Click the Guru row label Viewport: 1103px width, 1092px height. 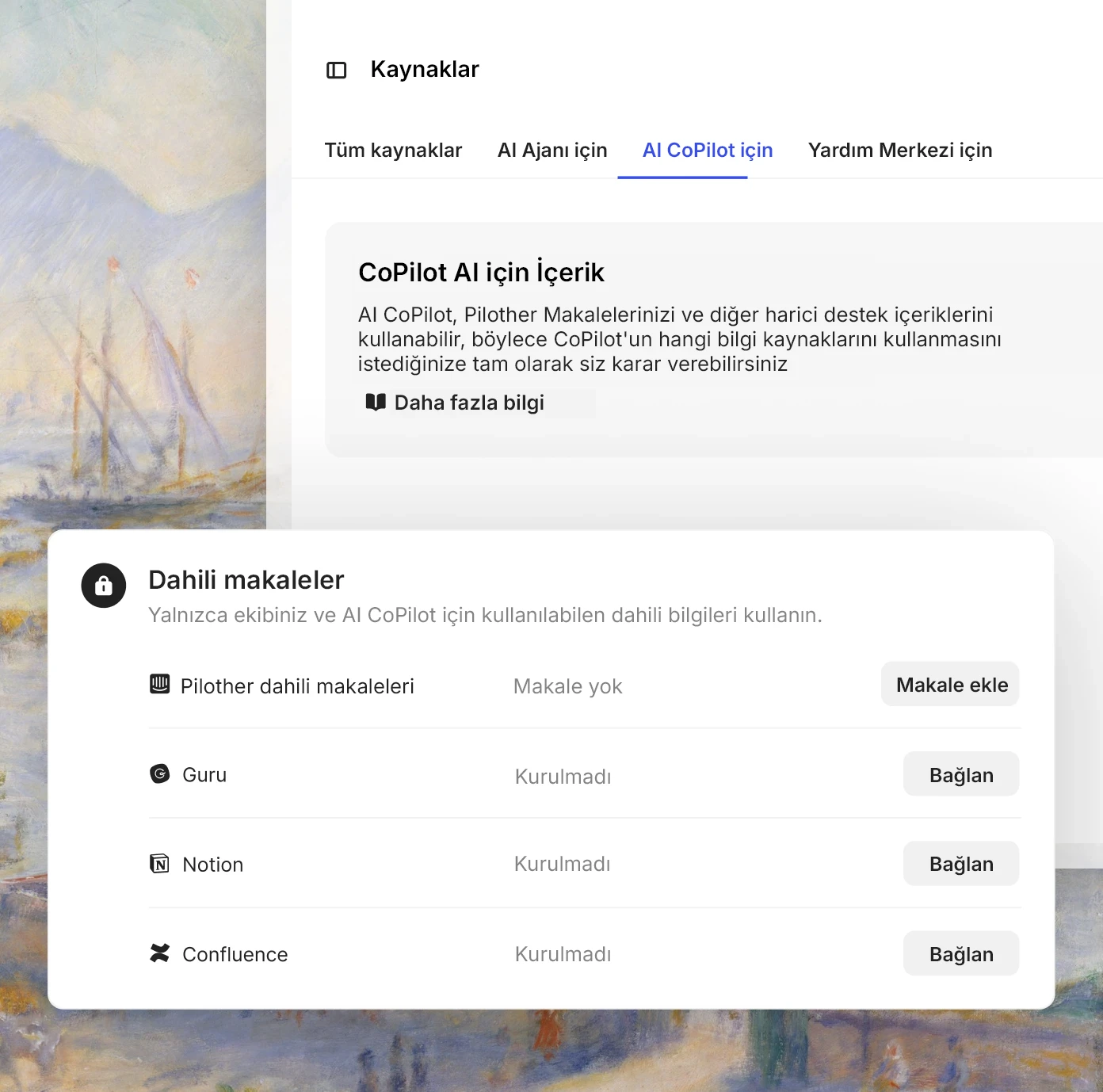(204, 775)
